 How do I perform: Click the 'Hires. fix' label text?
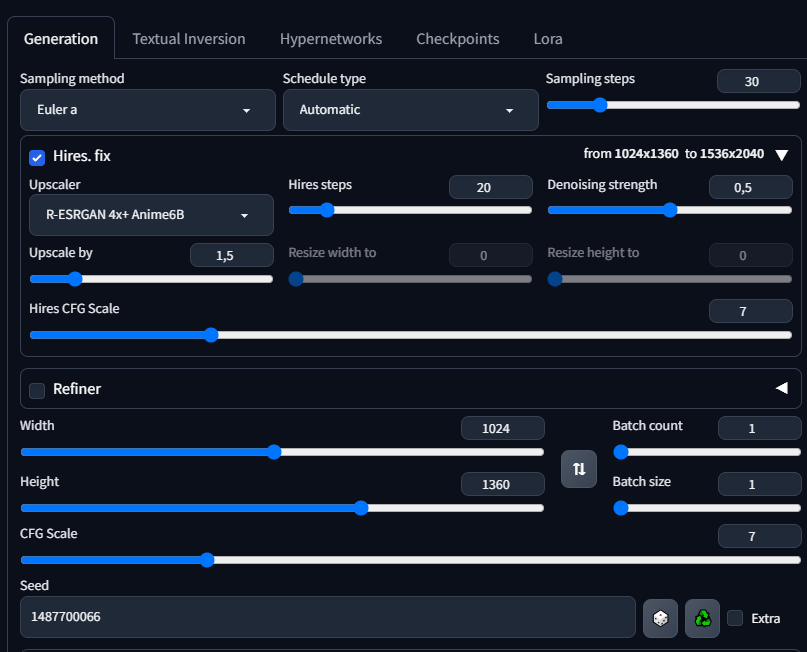(82, 156)
